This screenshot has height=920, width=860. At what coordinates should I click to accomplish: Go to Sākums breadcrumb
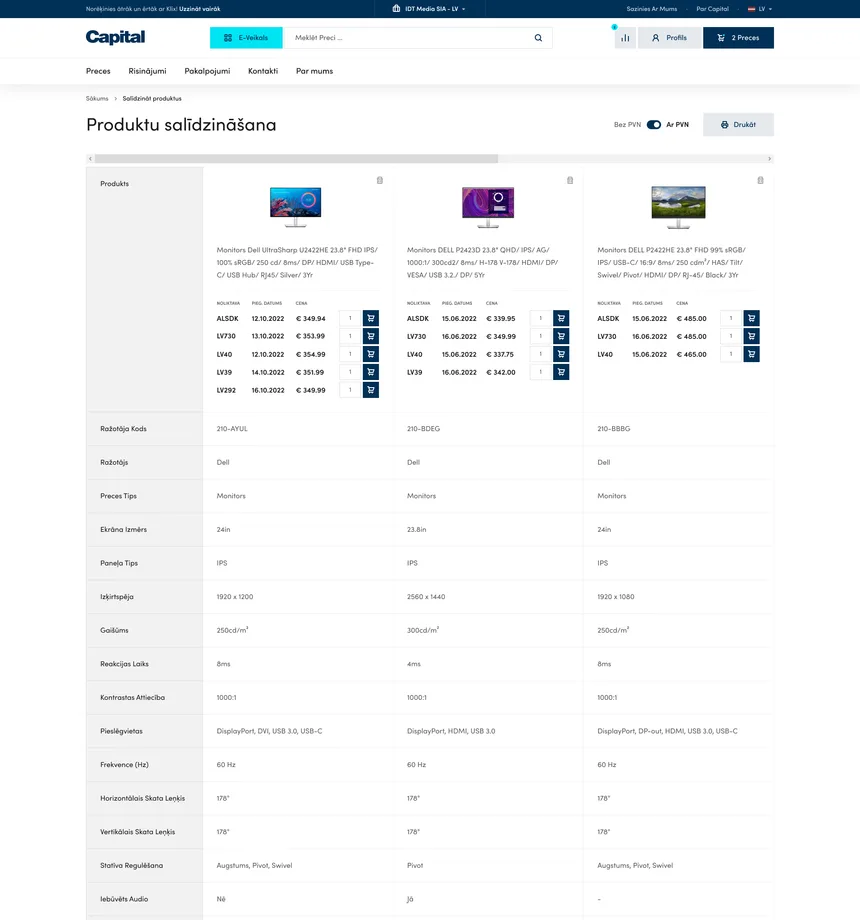point(97,99)
